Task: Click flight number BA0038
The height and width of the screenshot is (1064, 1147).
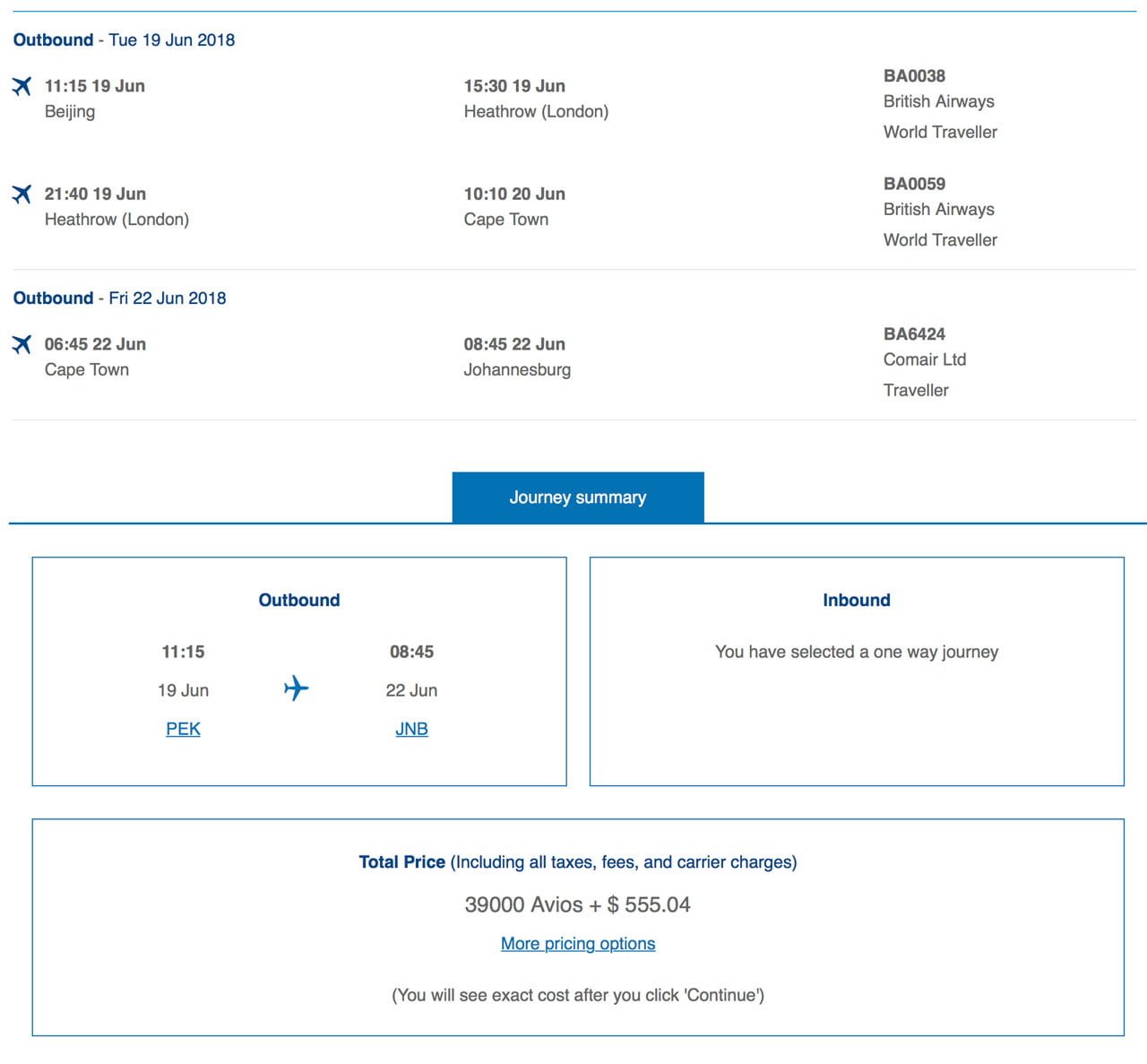Action: 914,76
